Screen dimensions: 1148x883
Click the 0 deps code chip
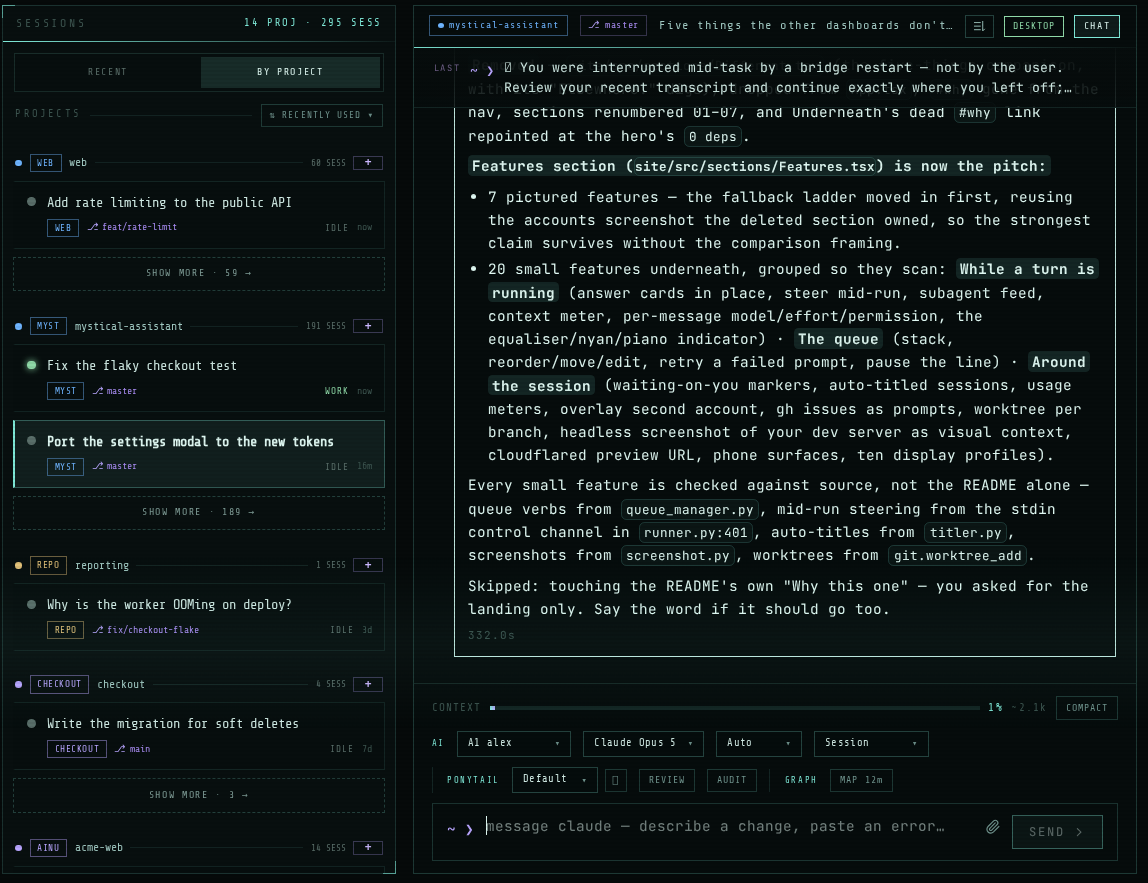(712, 137)
